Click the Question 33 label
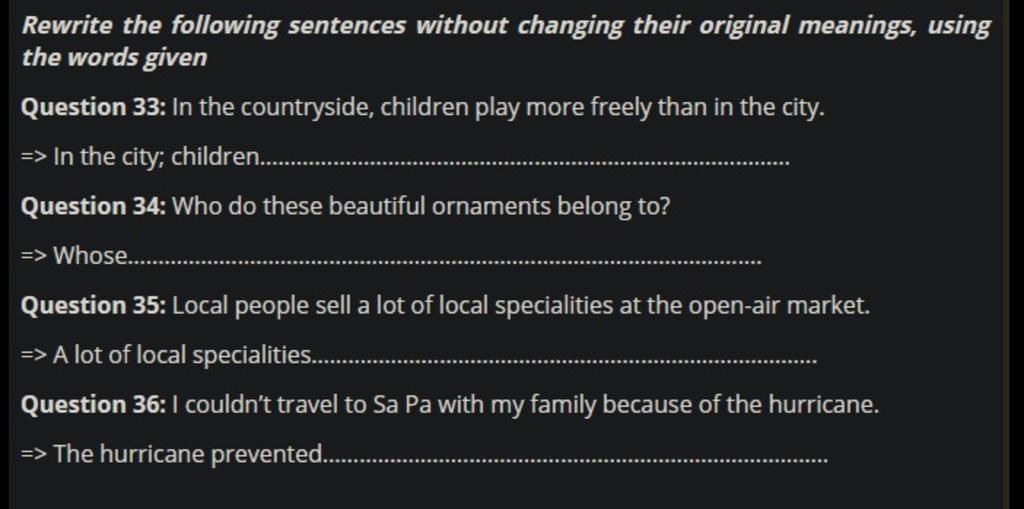 tap(94, 107)
